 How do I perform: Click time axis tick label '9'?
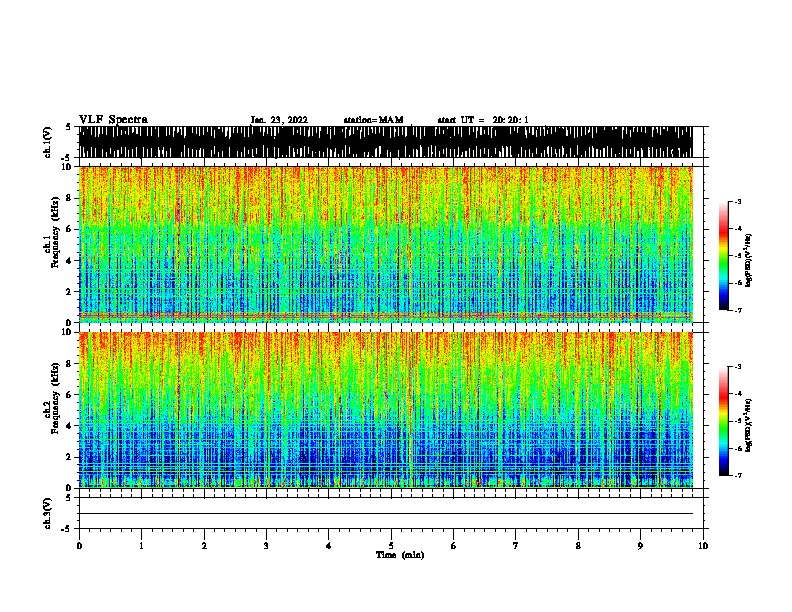[640, 546]
